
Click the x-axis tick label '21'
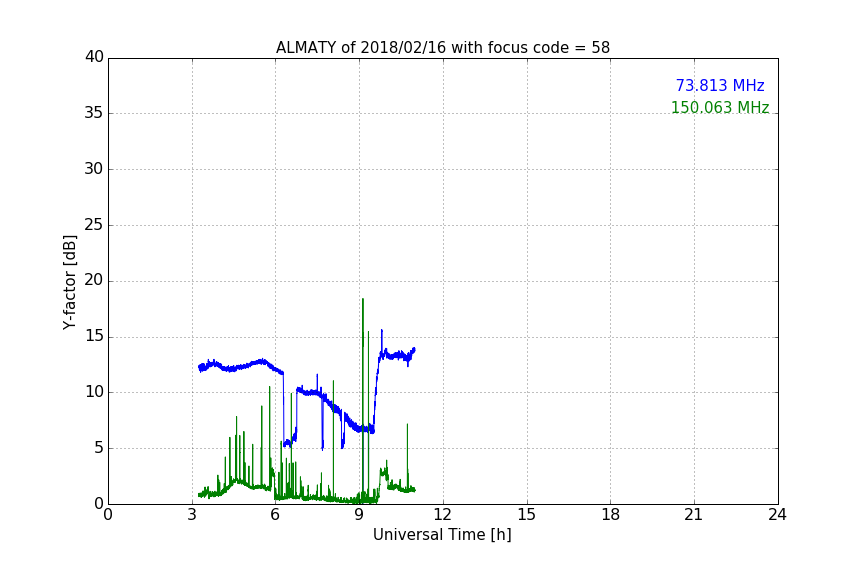coord(694,515)
